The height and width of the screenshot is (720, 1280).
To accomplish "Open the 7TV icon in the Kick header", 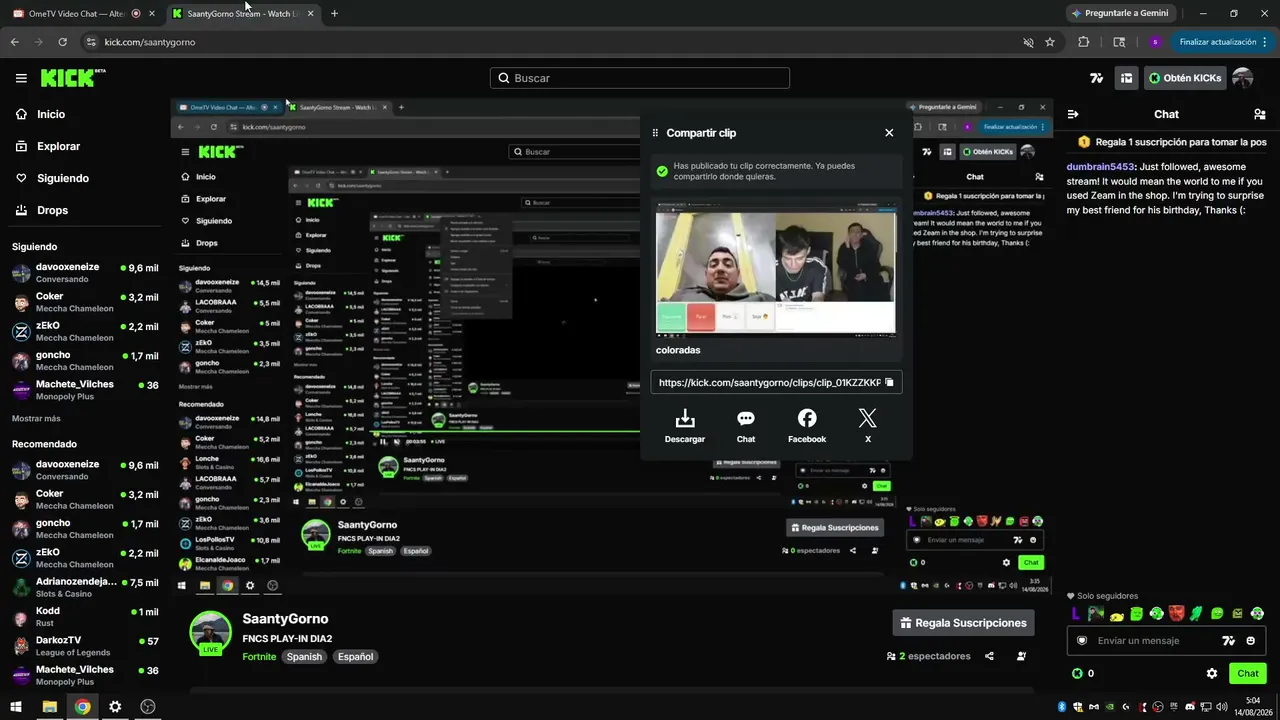I will pyautogui.click(x=1097, y=78).
